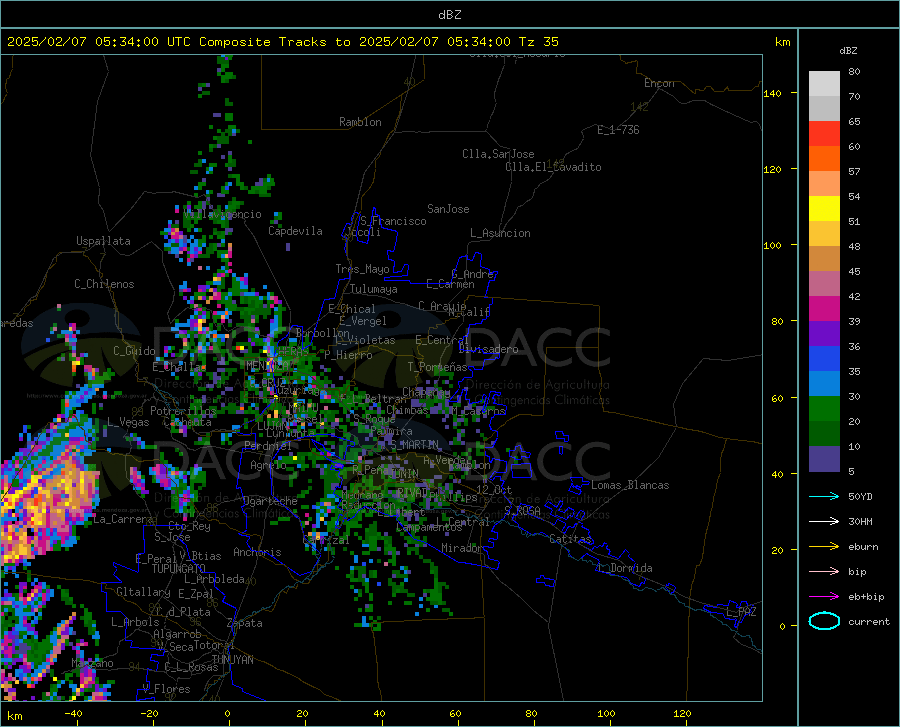
Task: Click the '-40' tick on the horizontal km axis
Action: coord(73,714)
